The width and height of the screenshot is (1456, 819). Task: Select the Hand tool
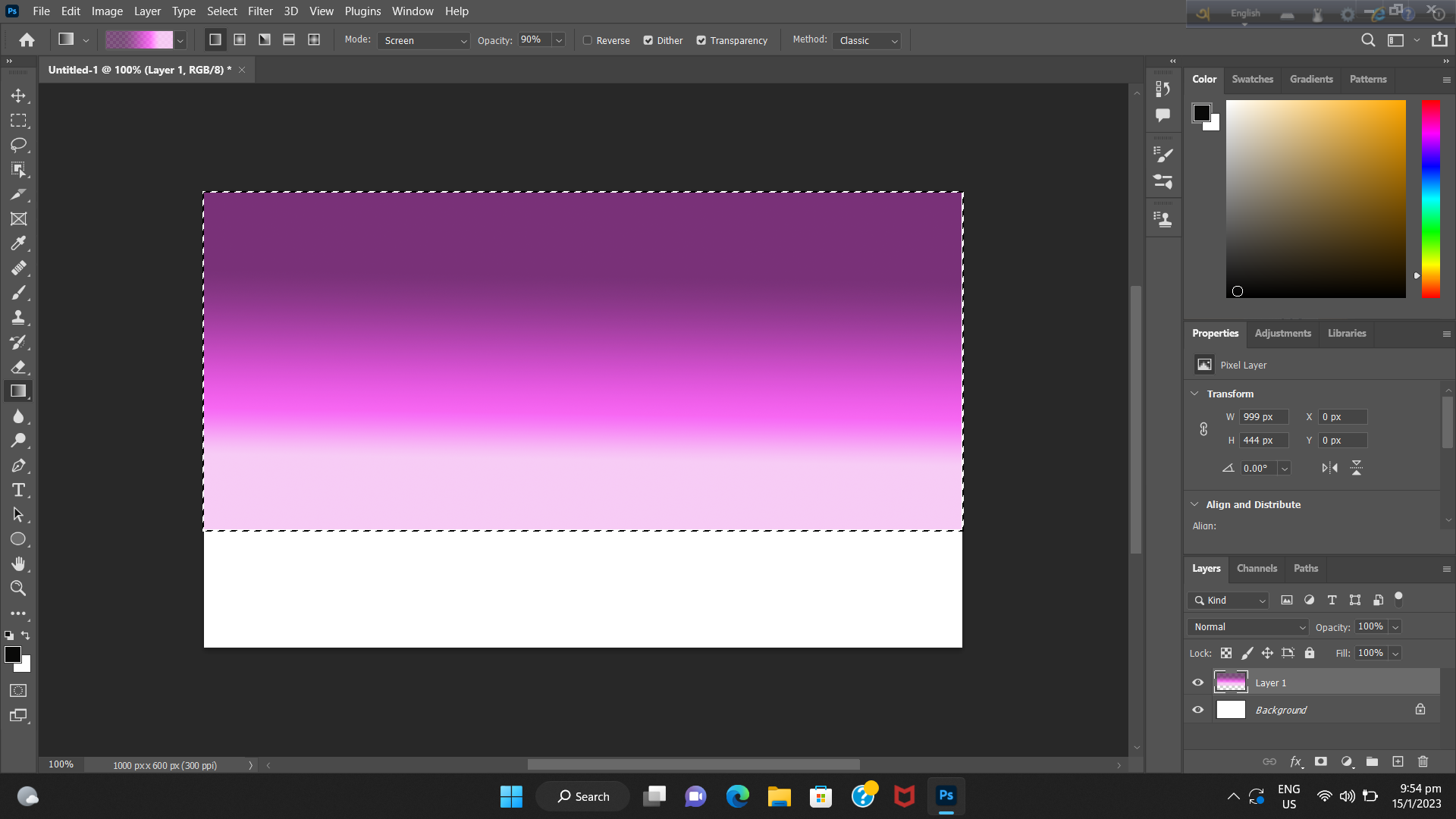(x=19, y=563)
